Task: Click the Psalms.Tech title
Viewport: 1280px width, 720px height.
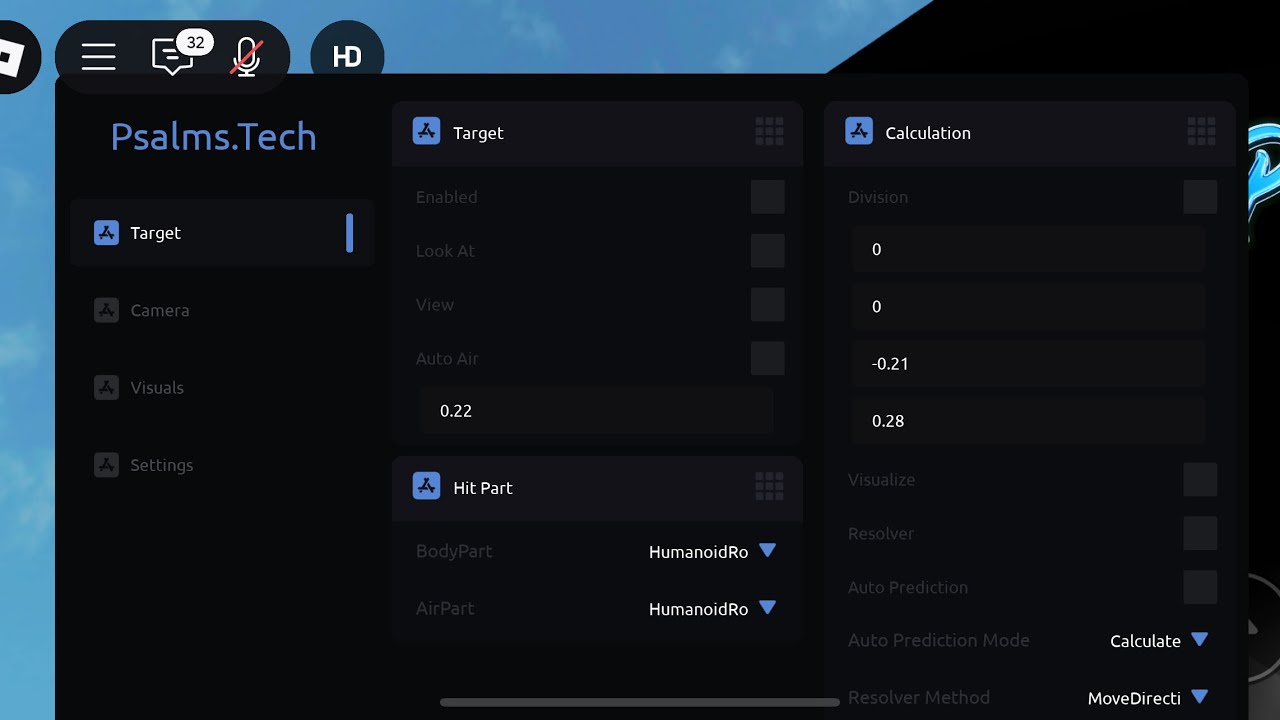Action: point(213,137)
